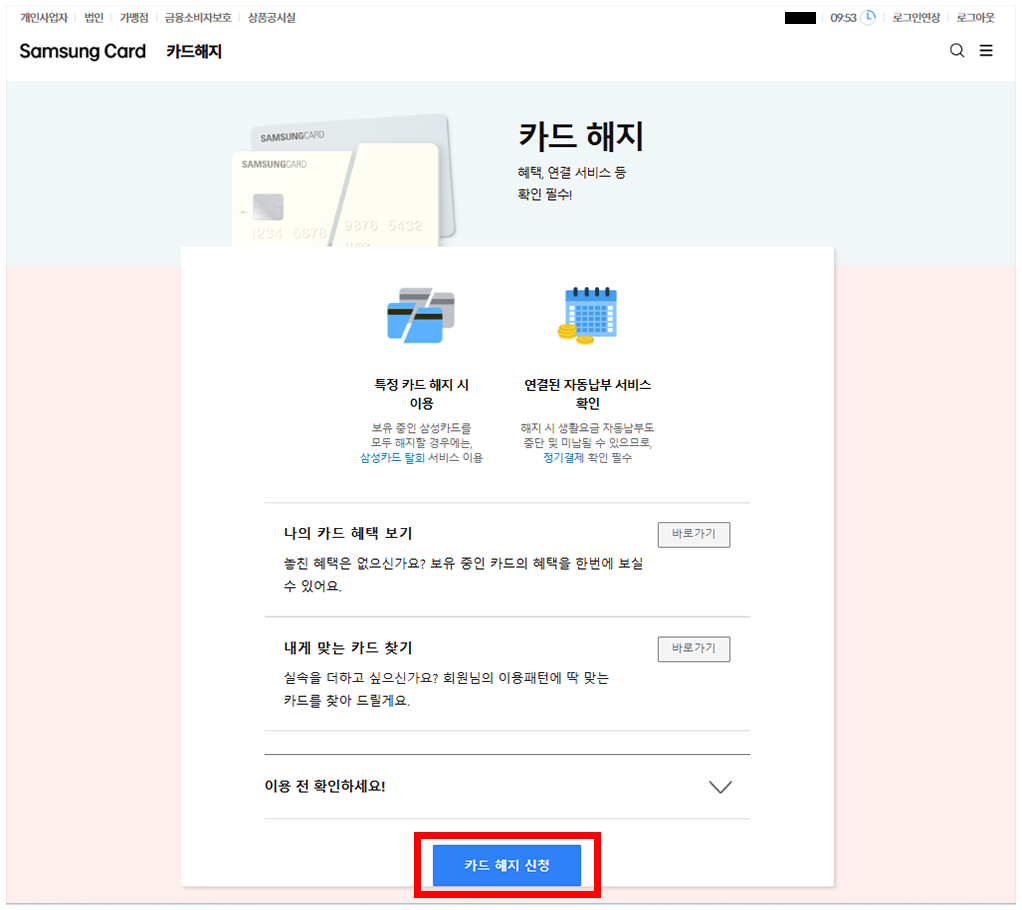Click the search magnifier icon
The image size is (1022, 910).
click(956, 51)
